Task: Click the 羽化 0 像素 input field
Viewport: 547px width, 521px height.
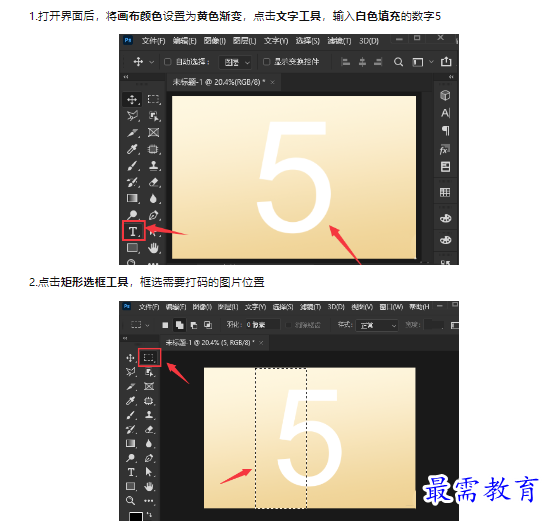Action: tap(262, 325)
